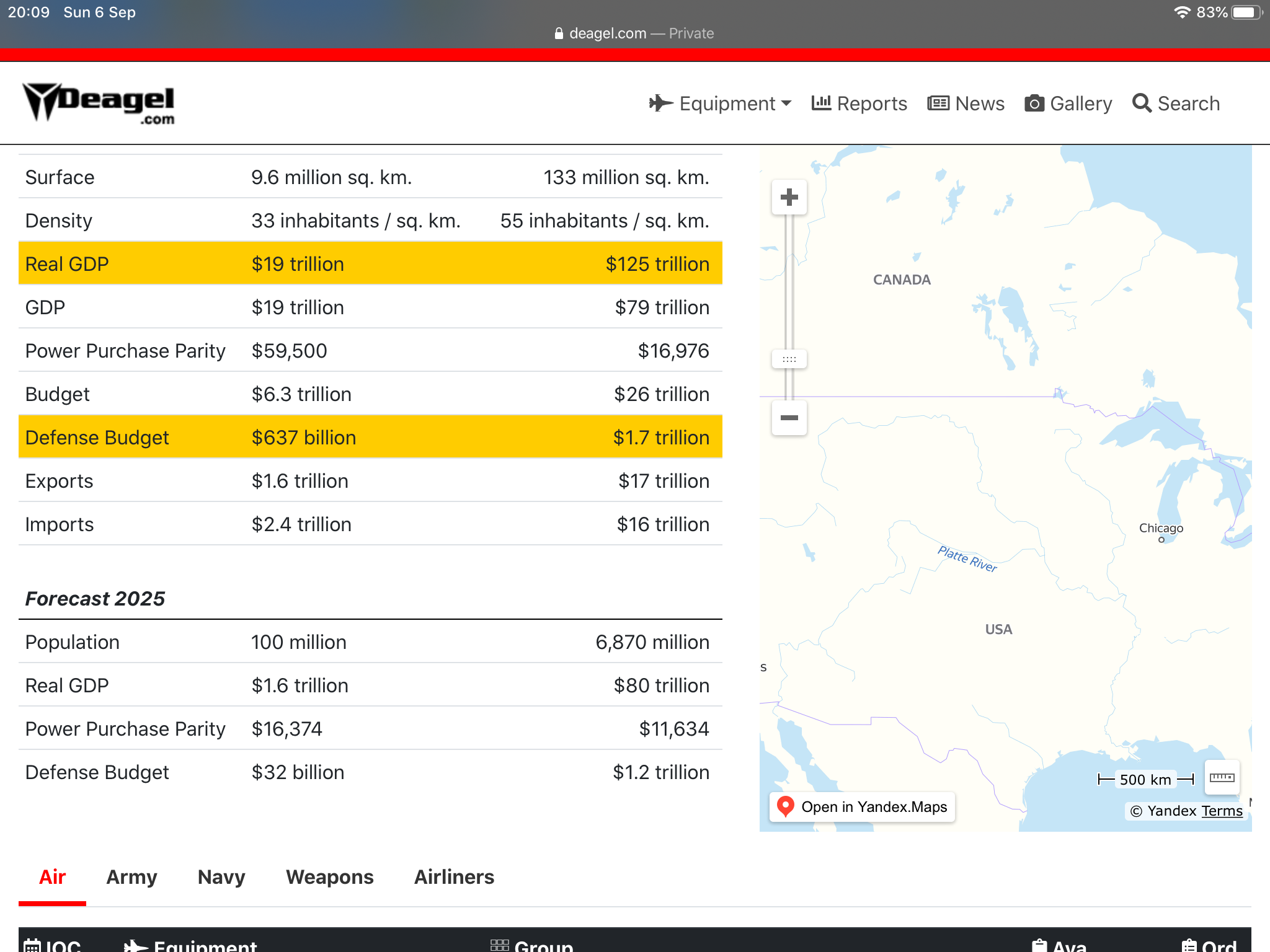1270x952 pixels.
Task: Select the Air tab
Action: (52, 877)
